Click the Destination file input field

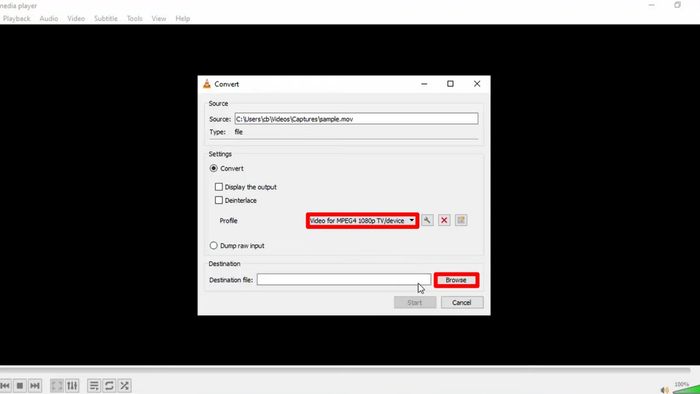[x=344, y=279]
